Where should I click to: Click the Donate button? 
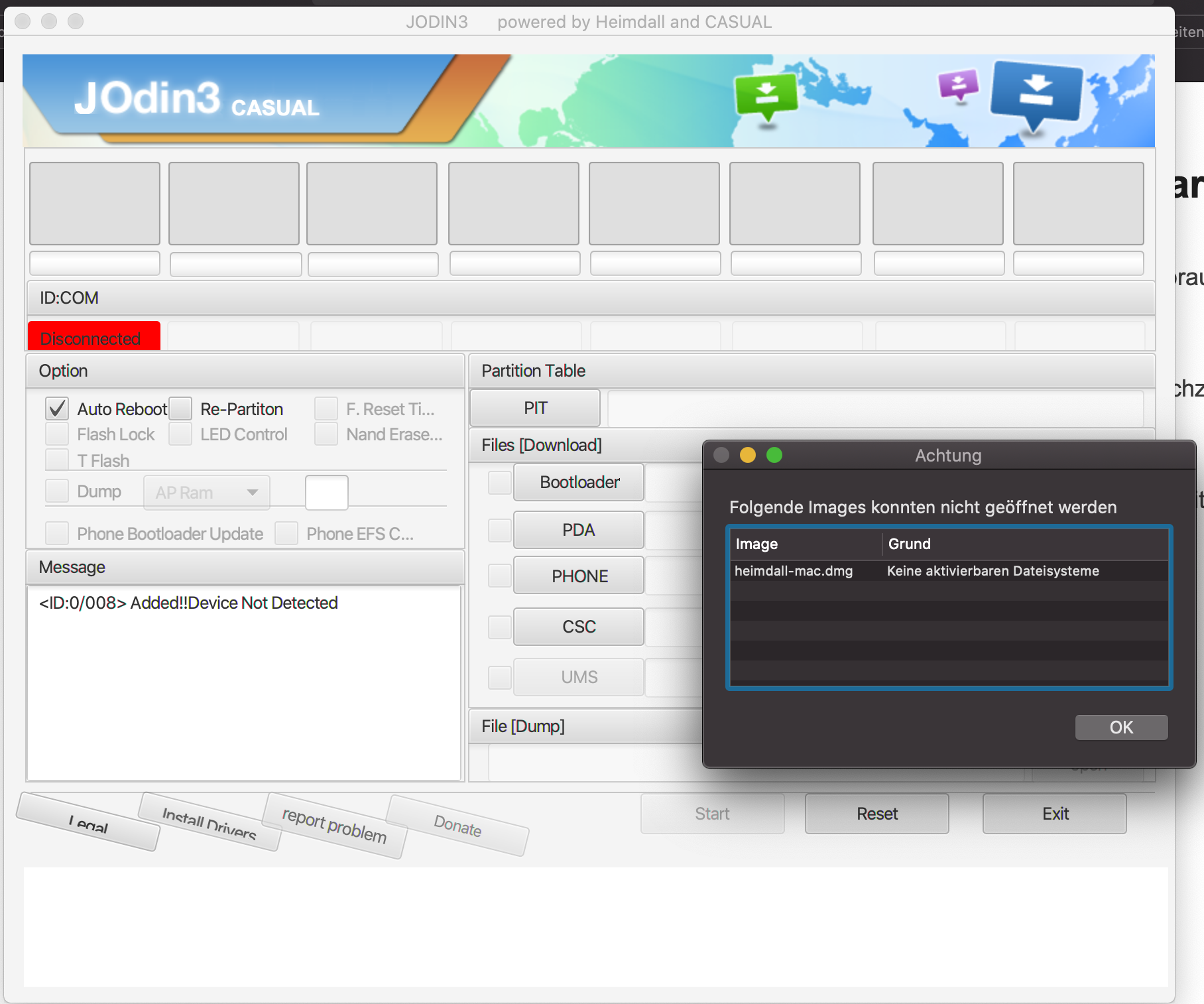(457, 826)
